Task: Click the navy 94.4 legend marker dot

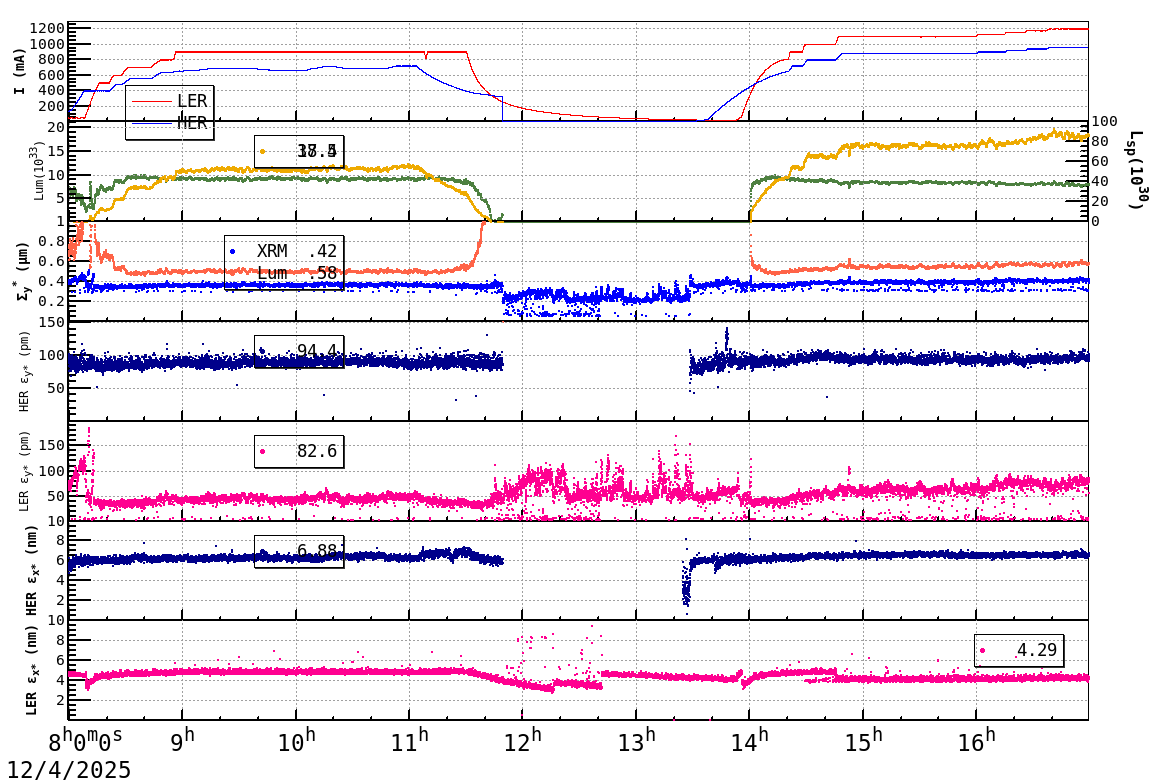Action: click(x=262, y=350)
